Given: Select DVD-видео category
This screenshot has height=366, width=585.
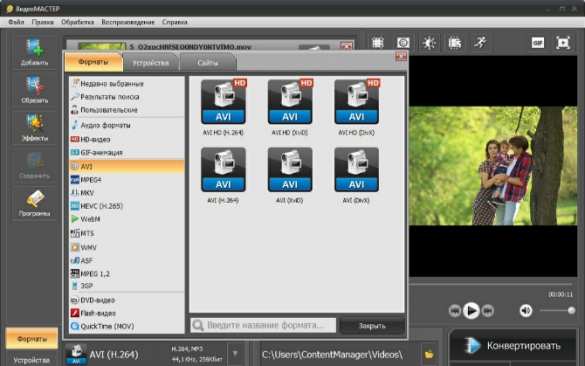Looking at the screenshot, I should [x=127, y=300].
